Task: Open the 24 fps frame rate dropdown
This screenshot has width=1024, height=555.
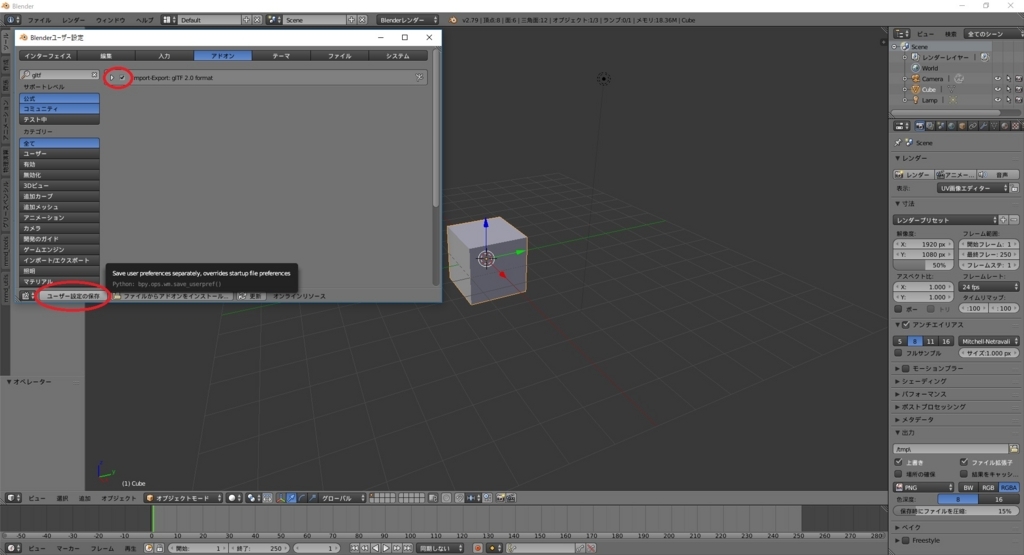Action: [989, 287]
